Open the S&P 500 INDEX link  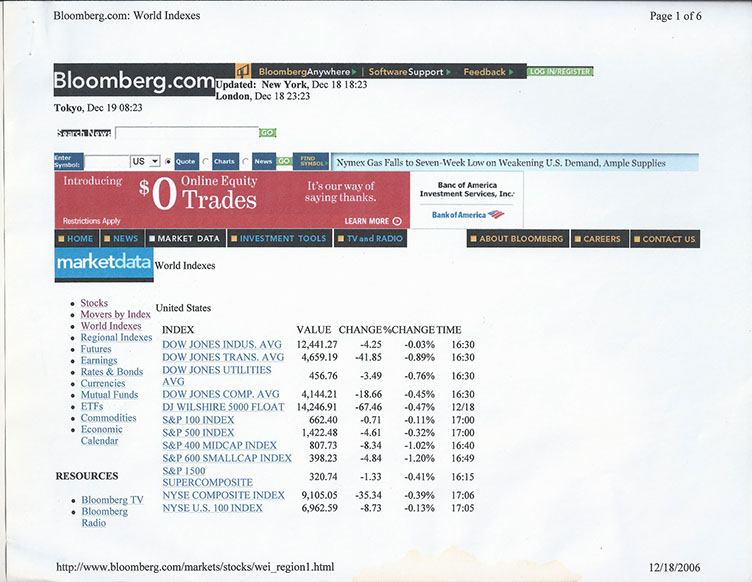198,433
